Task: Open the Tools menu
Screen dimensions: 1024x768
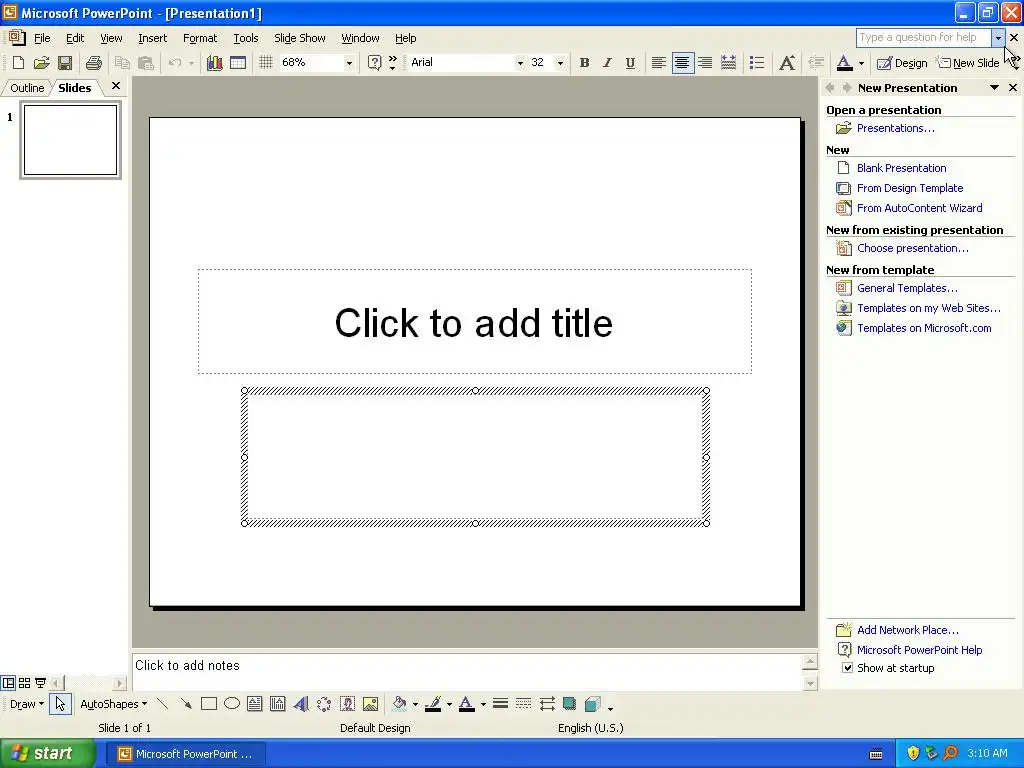Action: (246, 39)
